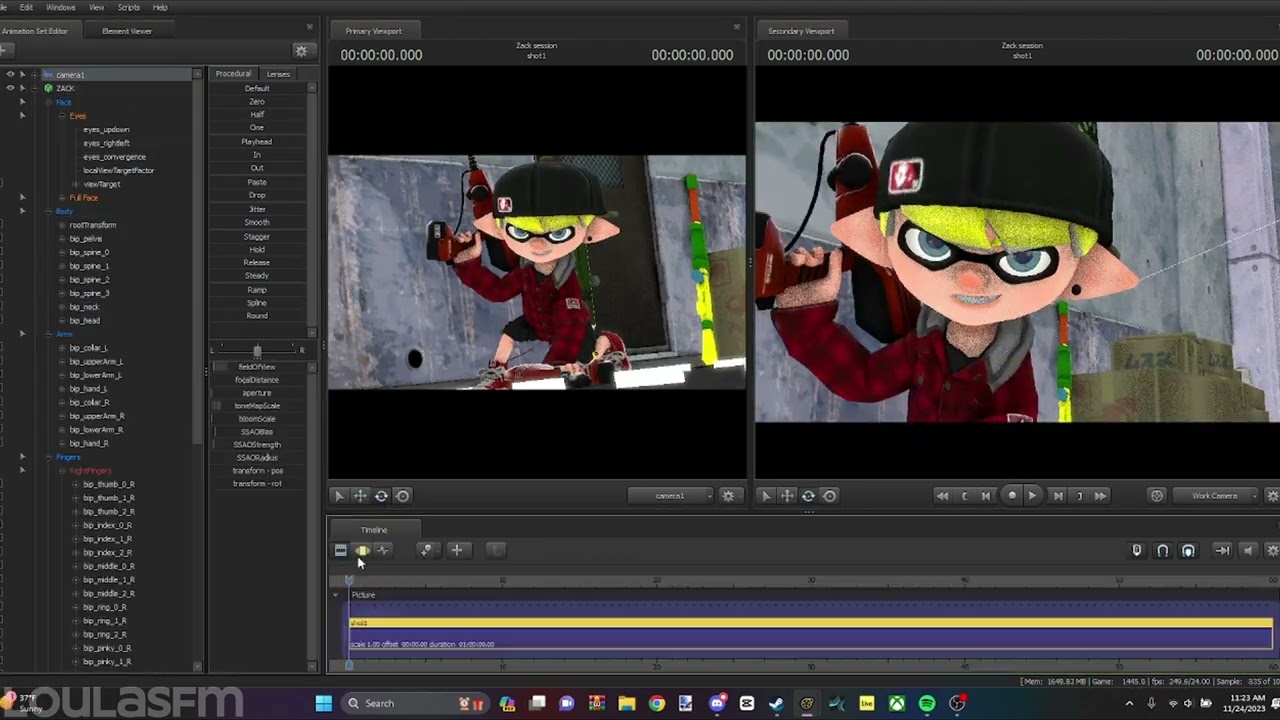
Task: Open File Explorer from the taskbar
Action: coord(626,704)
